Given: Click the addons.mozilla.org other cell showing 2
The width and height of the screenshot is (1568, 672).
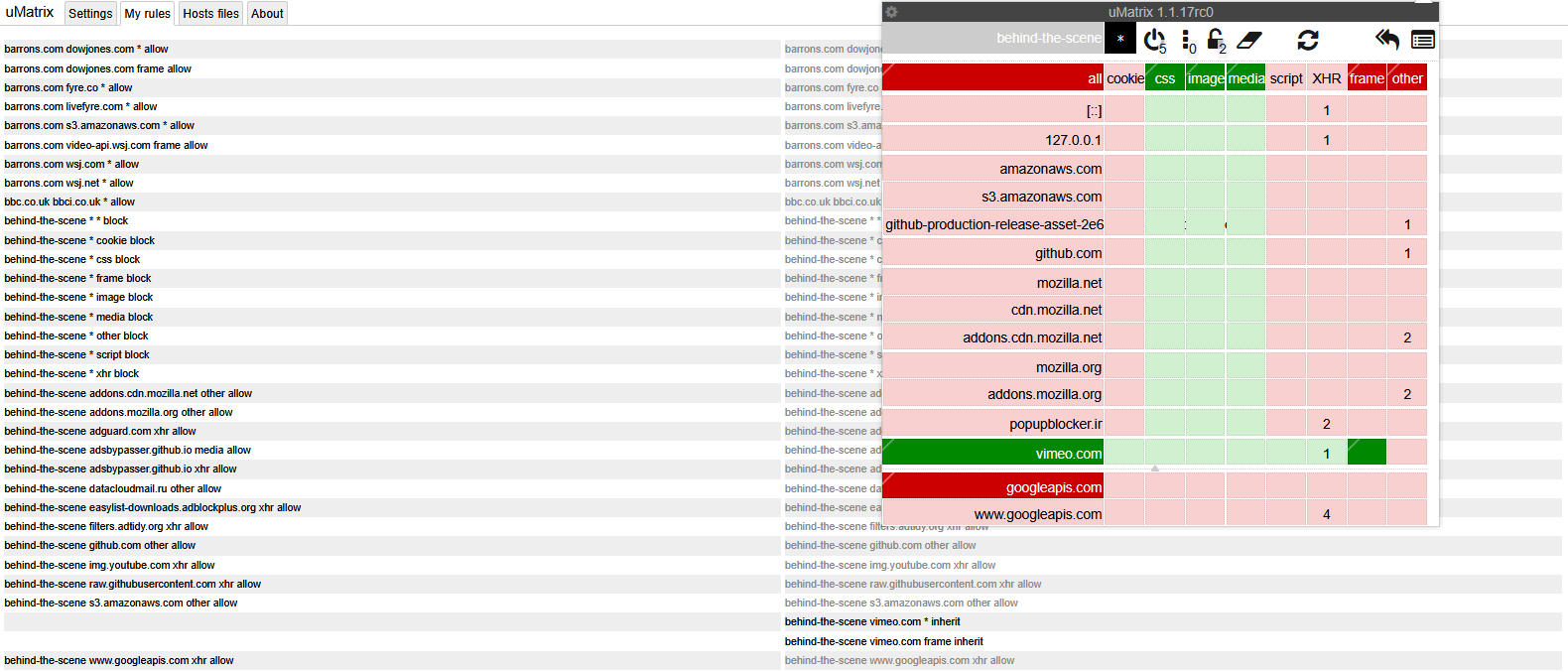Looking at the screenshot, I should click(x=1407, y=394).
